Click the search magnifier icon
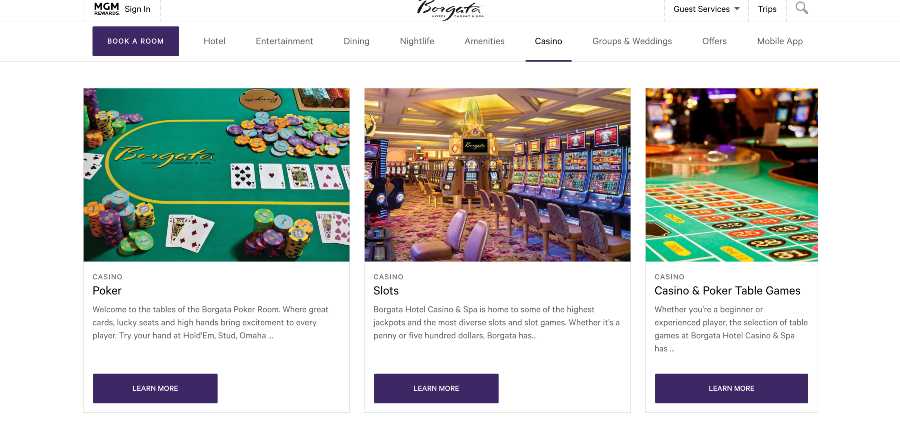Screen dimensions: 900x430 [x=801, y=8]
